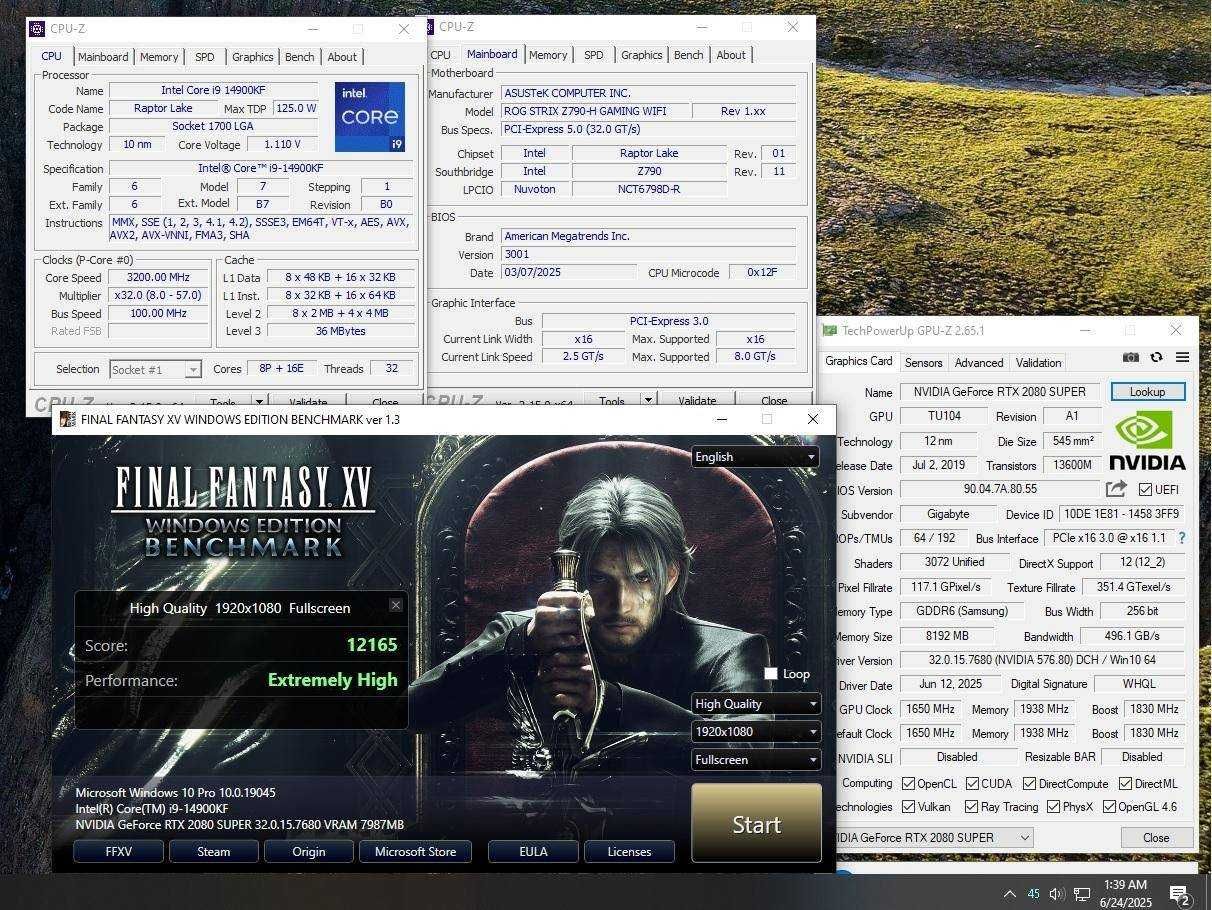
Task: View the Licenses button
Action: [x=629, y=851]
